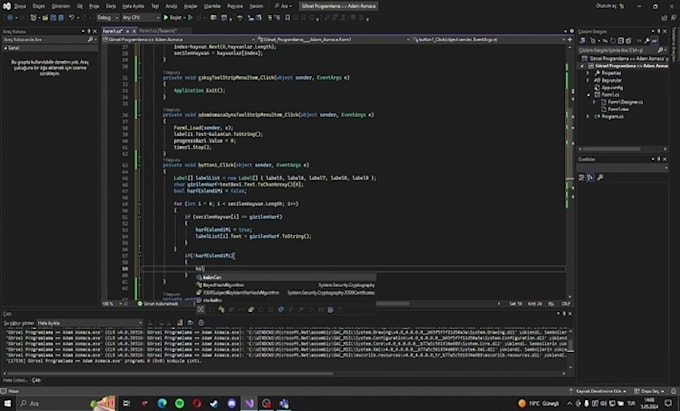Viewport: 680px width, 411px height.
Task: Click Start Without Debugging outline arrow
Action: [190, 17]
